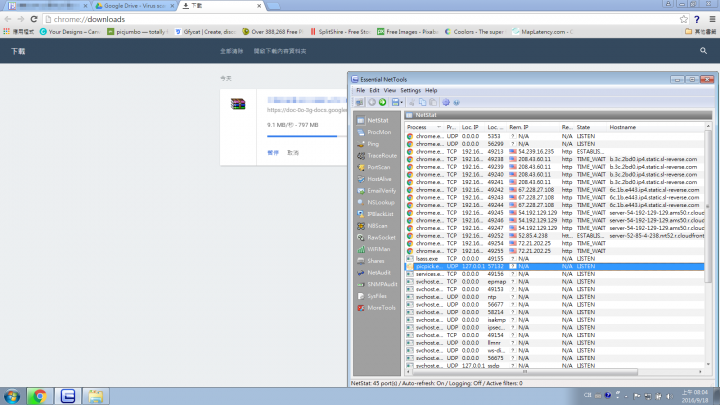Image resolution: width=720 pixels, height=405 pixels.
Task: Click the green forward arrow toolbar icon
Action: (382, 102)
